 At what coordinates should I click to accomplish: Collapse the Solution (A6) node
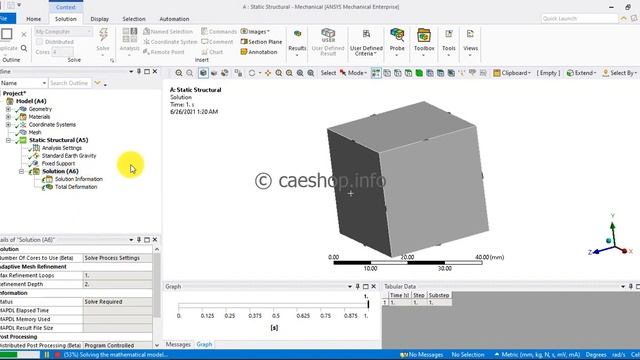coord(21,171)
